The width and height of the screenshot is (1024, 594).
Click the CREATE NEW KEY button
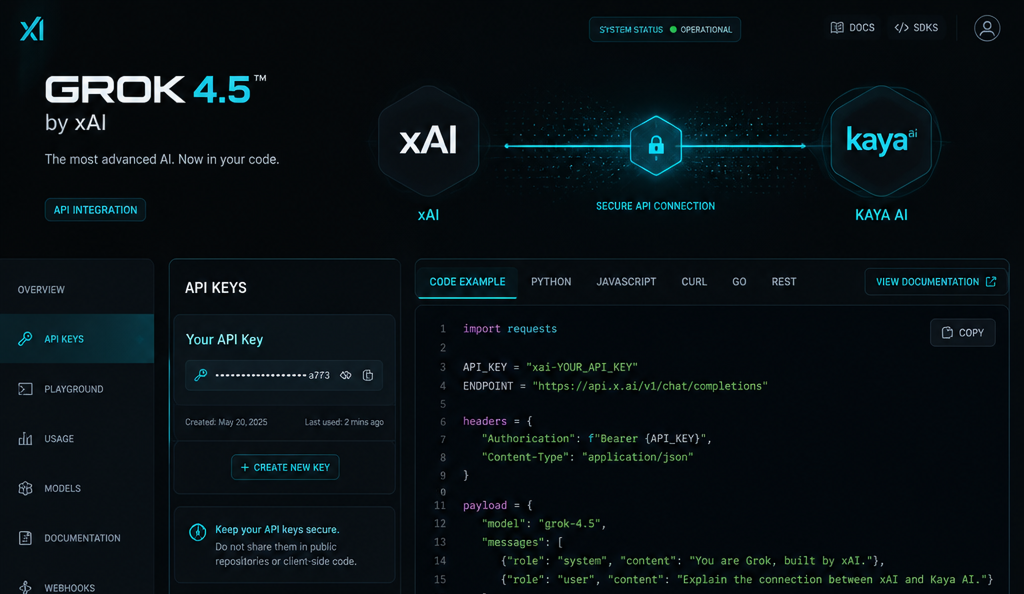(x=285, y=467)
